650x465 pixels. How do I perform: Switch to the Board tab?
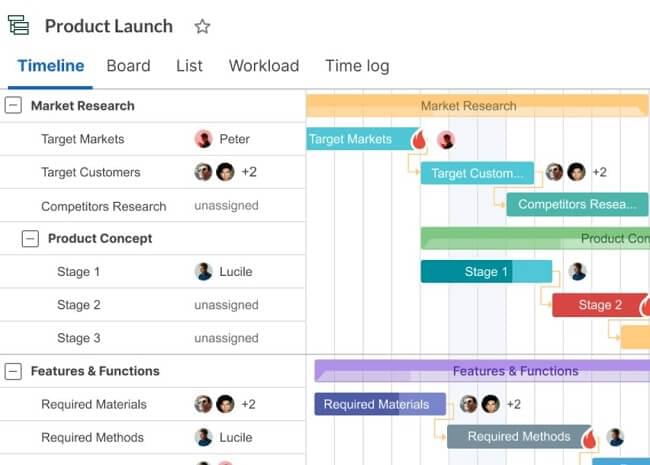[128, 66]
